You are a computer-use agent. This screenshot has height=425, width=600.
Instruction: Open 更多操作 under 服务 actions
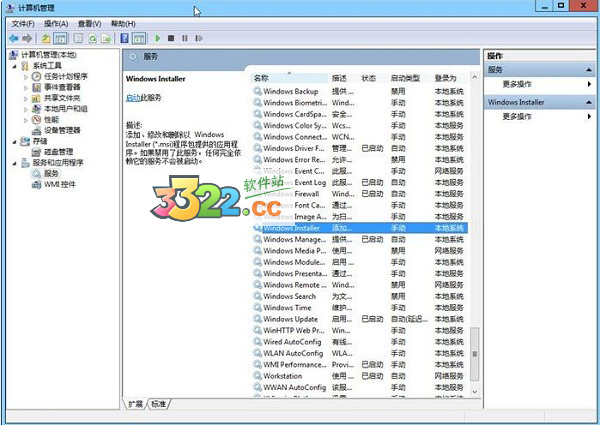[x=520, y=85]
